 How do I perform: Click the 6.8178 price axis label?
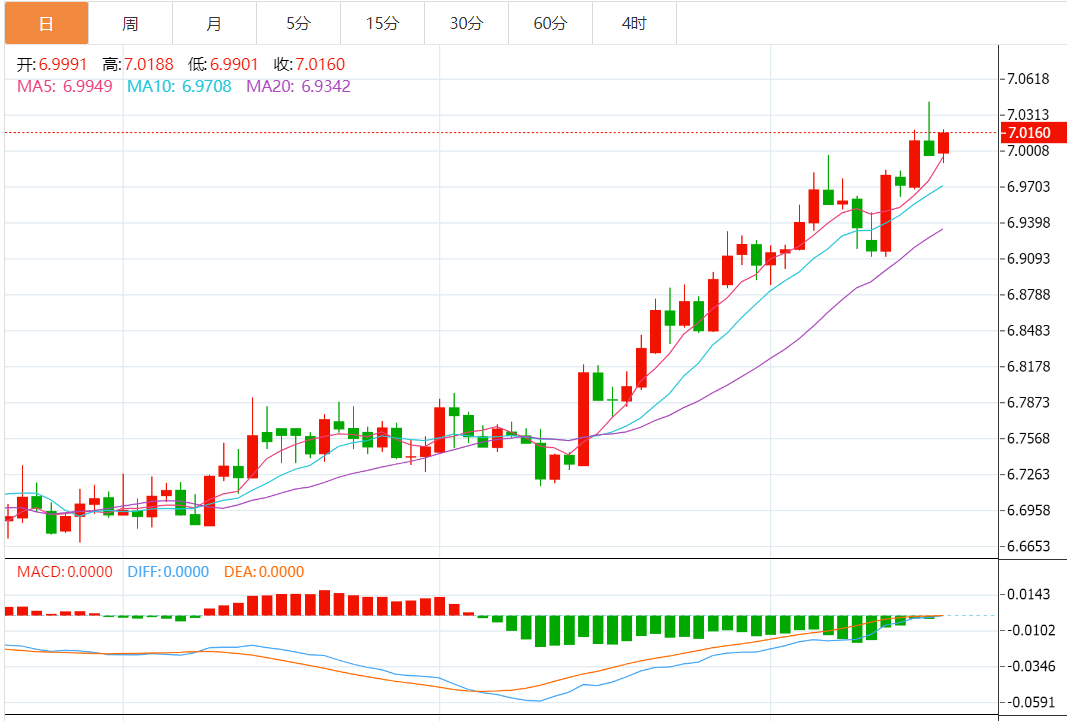point(1028,367)
